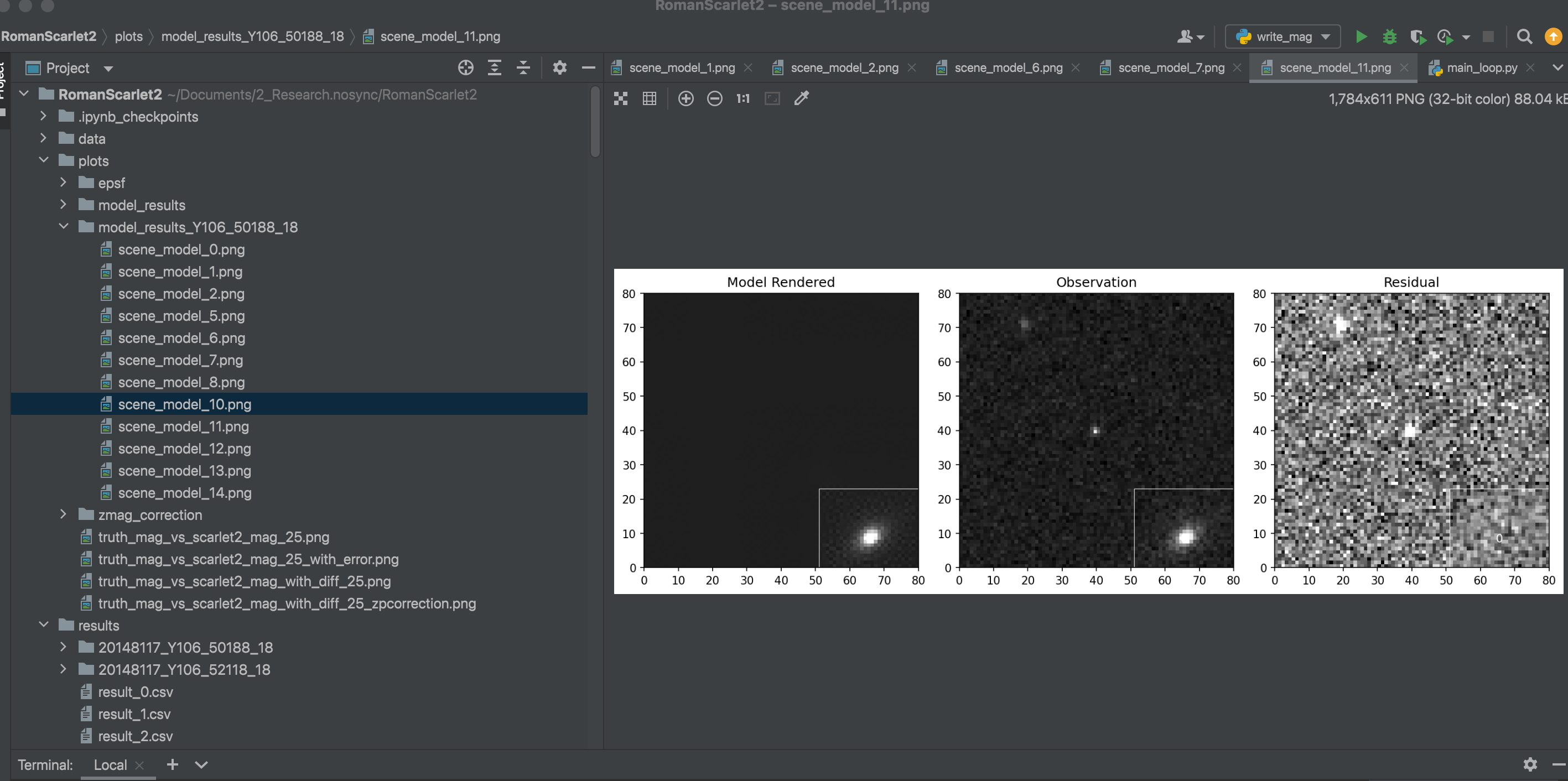The width and height of the screenshot is (1568, 781).
Task: Expand the .ipynb_checkpoints folder
Action: 44,116
